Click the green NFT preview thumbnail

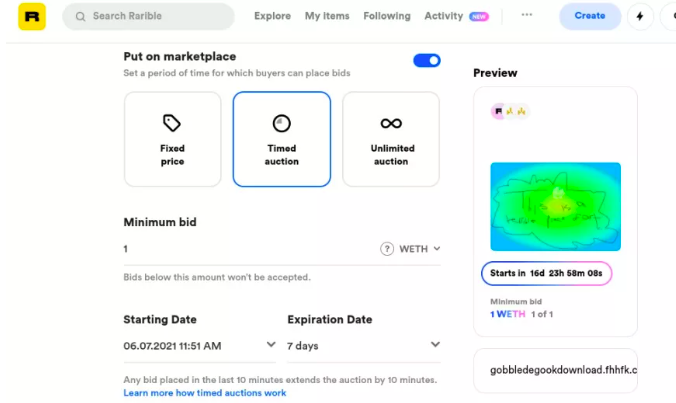555,206
